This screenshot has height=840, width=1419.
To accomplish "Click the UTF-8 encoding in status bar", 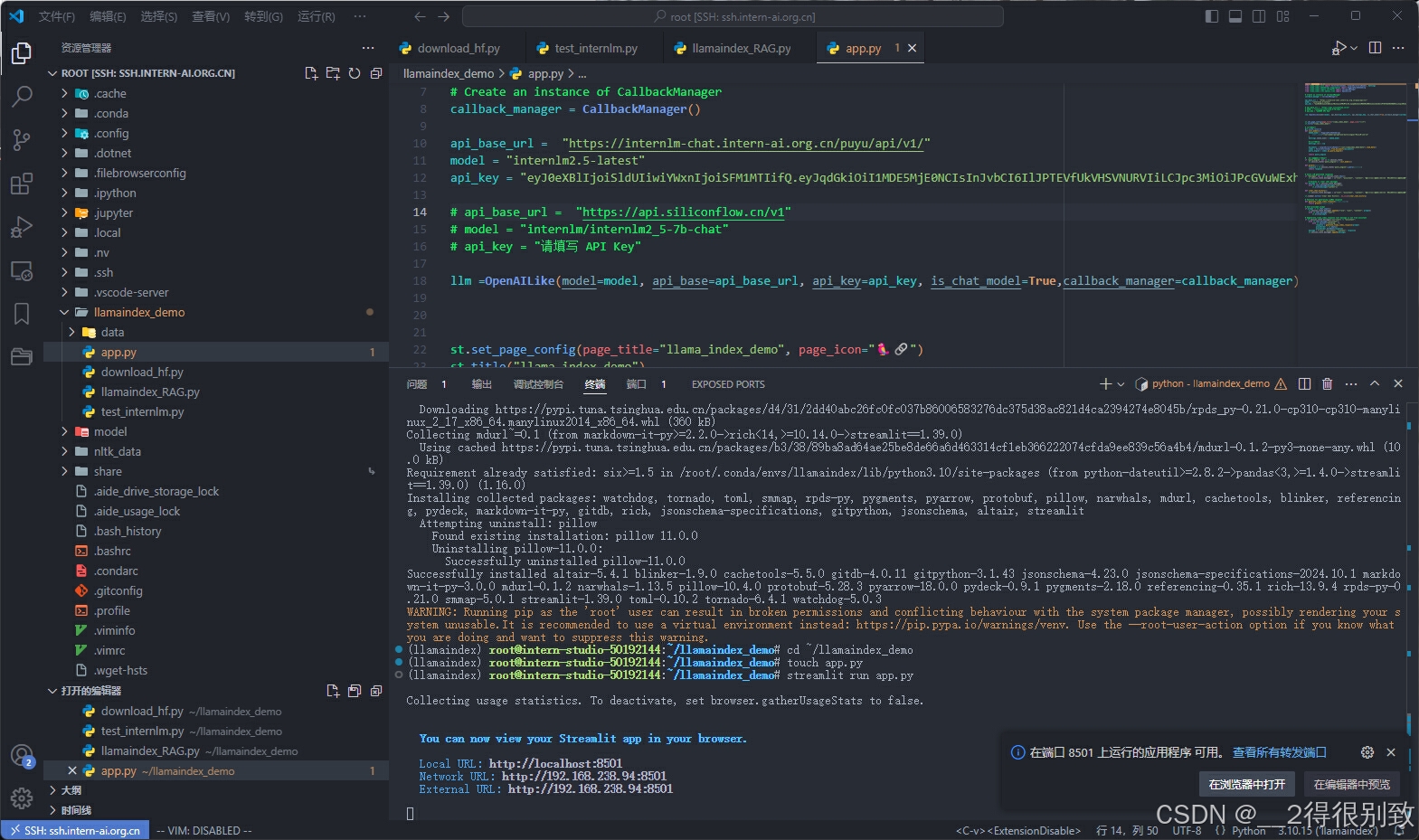I will click(x=1187, y=830).
